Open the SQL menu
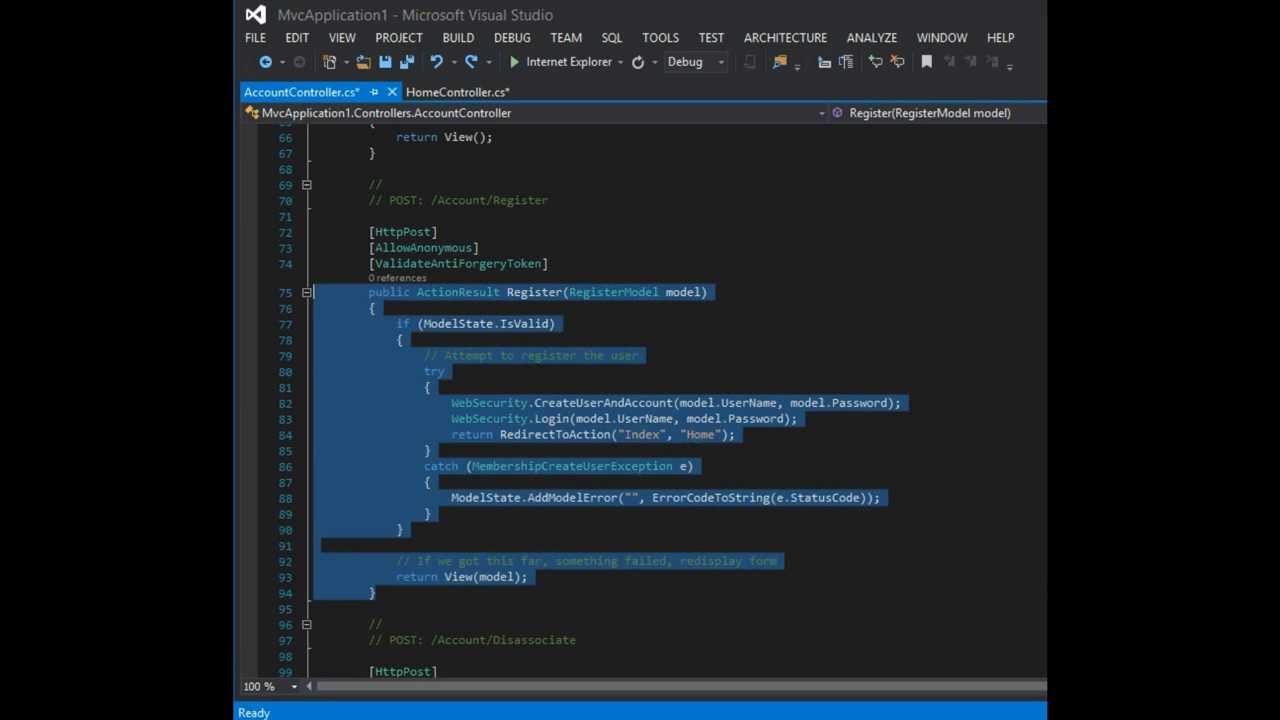Viewport: 1280px width, 720px height. click(x=612, y=38)
